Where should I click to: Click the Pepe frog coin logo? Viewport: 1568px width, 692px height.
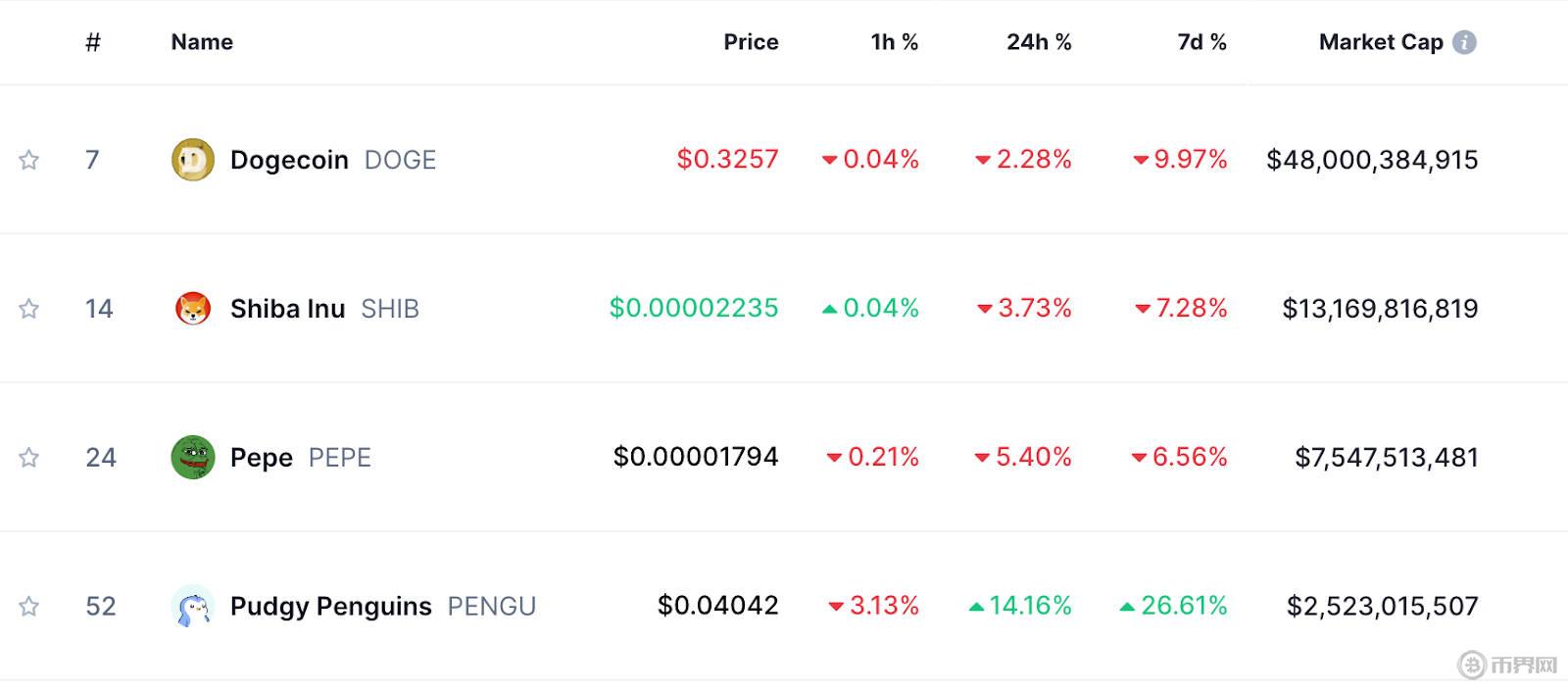pos(192,458)
